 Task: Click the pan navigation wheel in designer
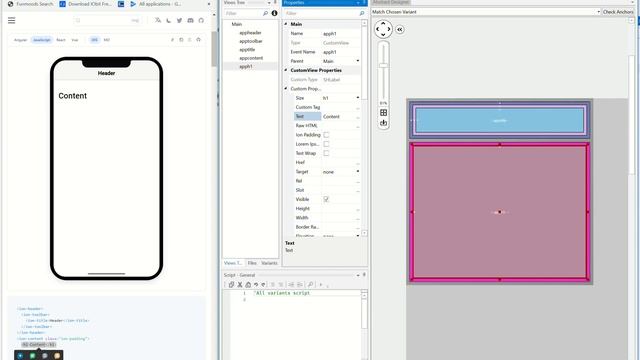click(x=383, y=29)
